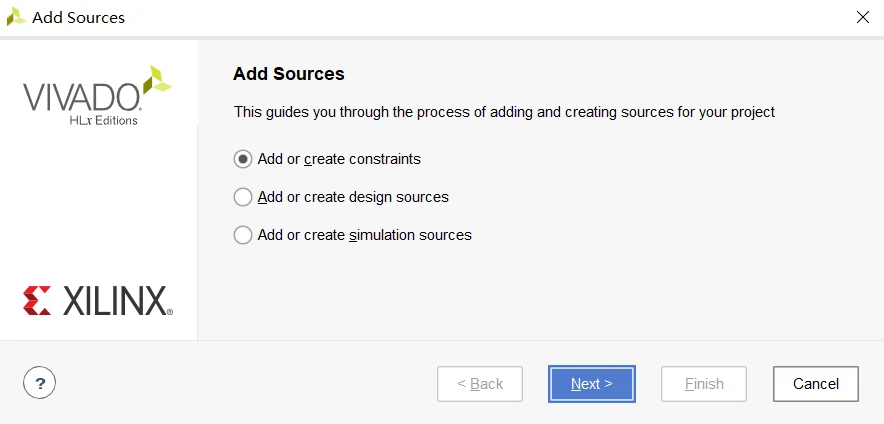Dismiss the wizard with Cancel
The height and width of the screenshot is (424, 884).
click(x=815, y=384)
